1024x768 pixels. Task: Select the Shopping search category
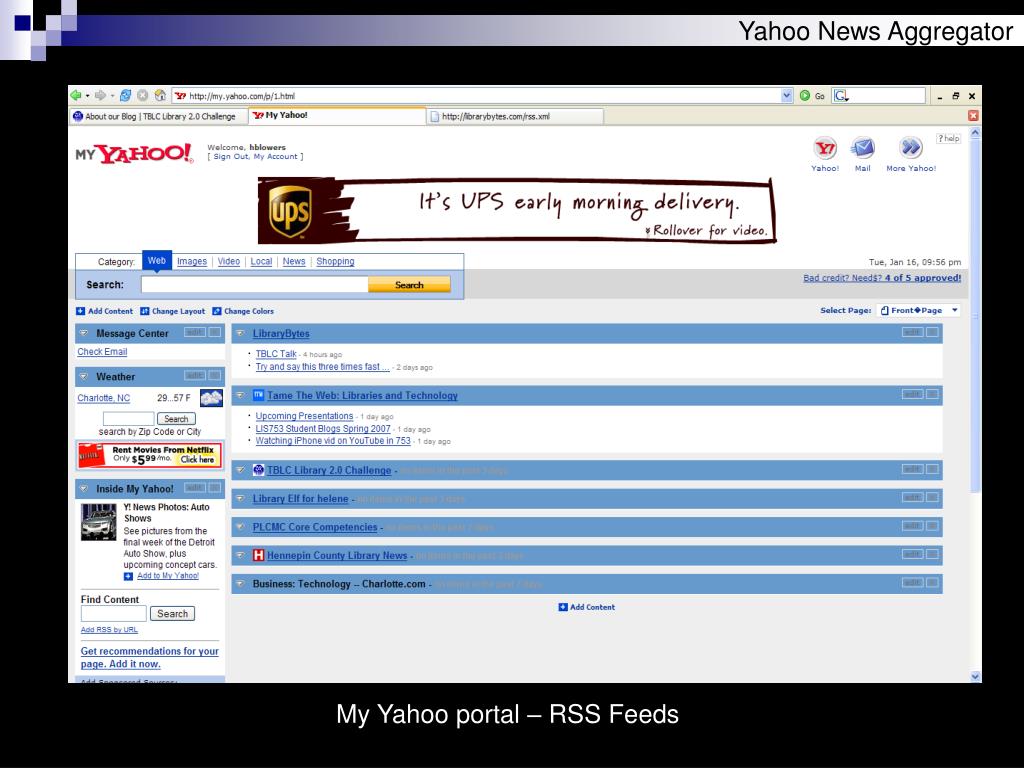[x=336, y=261]
